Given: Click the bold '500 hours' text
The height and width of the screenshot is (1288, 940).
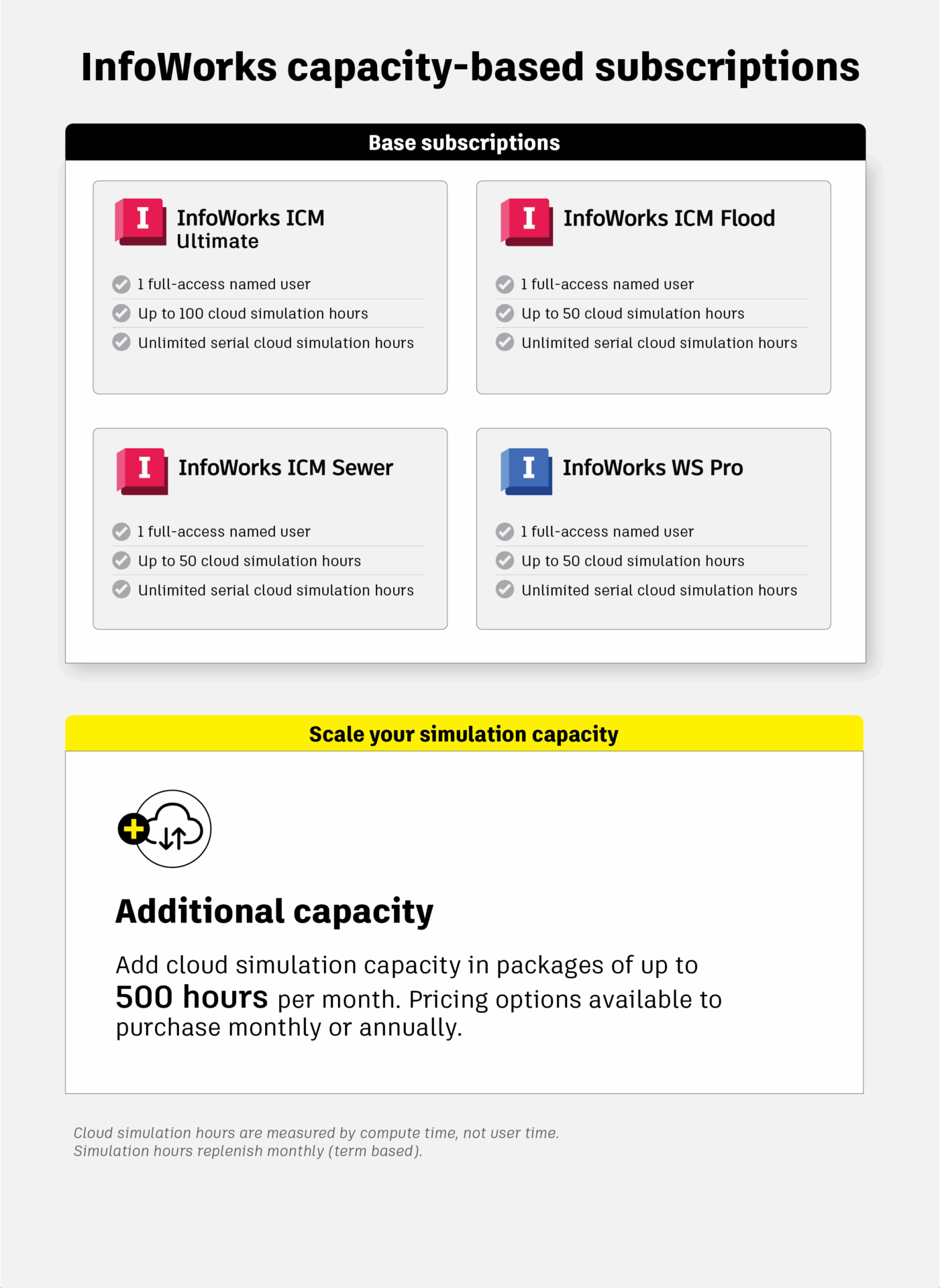Looking at the screenshot, I should pos(192,998).
